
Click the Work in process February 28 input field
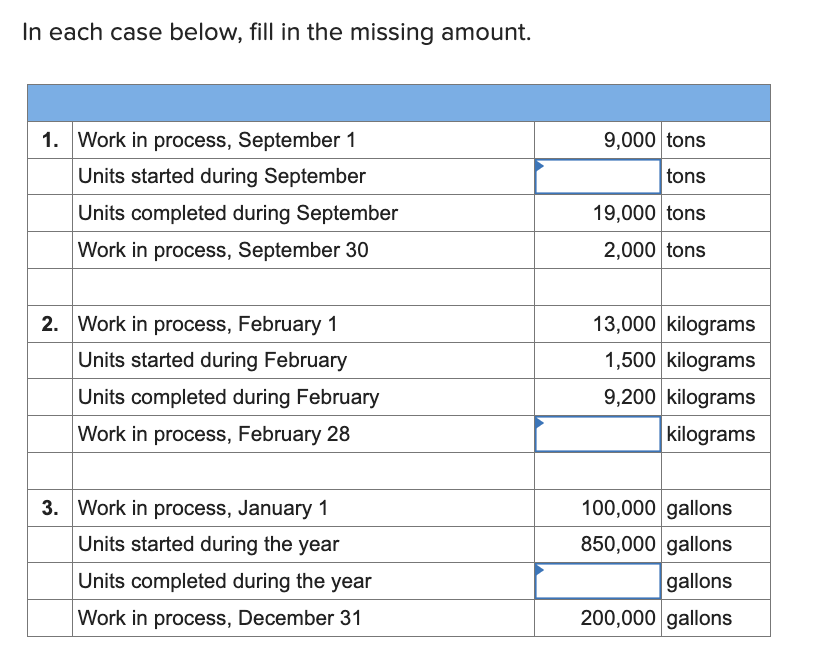click(597, 434)
